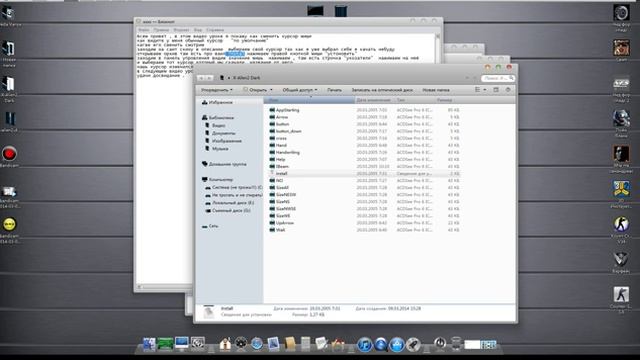Click the rocket icon in dock
The height and width of the screenshot is (360, 640).
coord(413,344)
